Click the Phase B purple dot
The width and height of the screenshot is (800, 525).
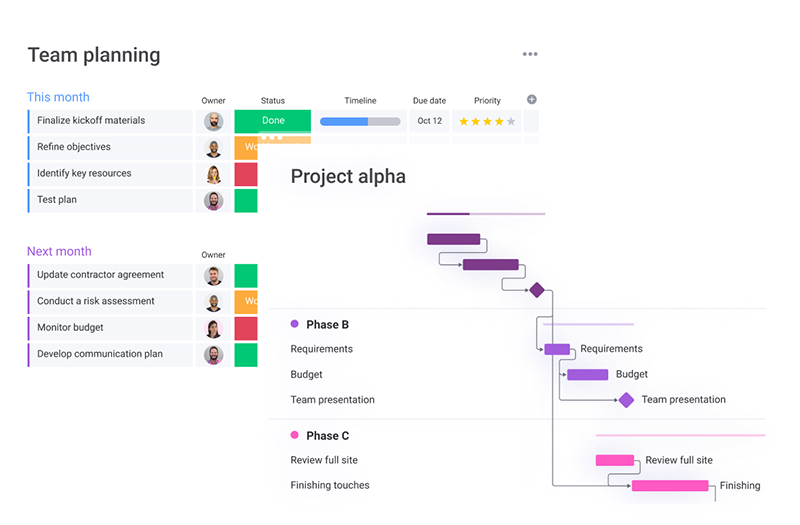(294, 323)
